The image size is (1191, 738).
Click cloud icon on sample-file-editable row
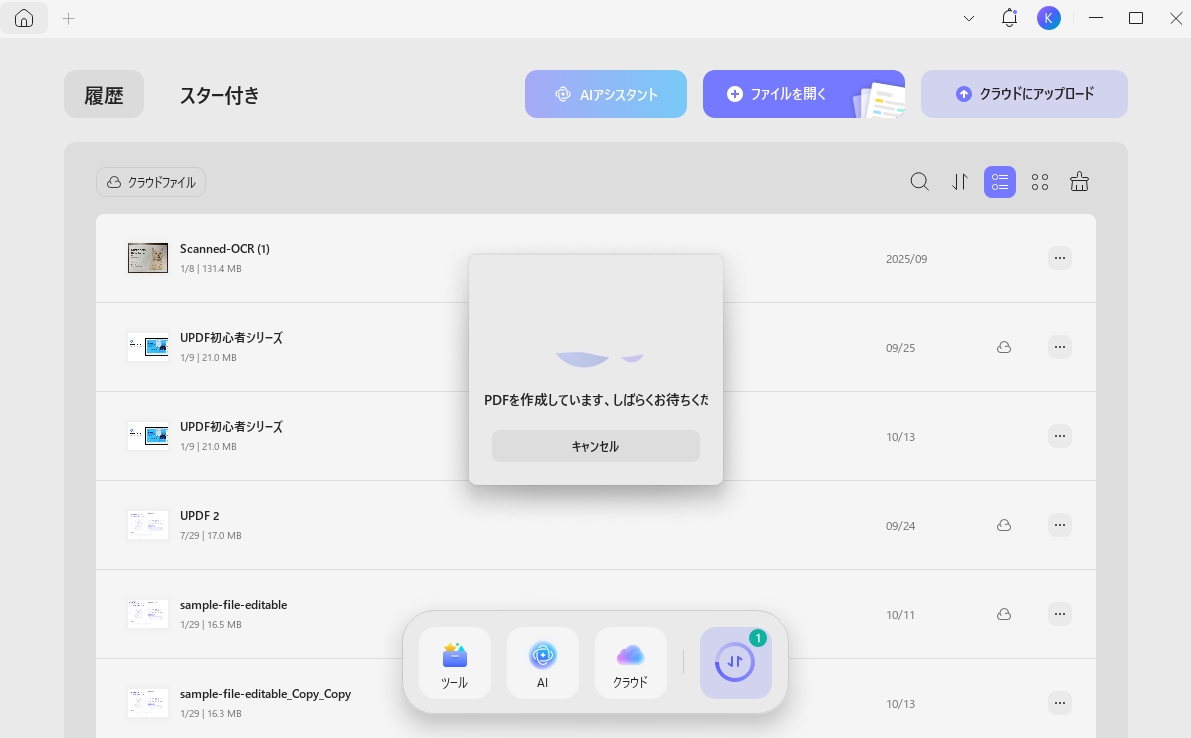1004,613
